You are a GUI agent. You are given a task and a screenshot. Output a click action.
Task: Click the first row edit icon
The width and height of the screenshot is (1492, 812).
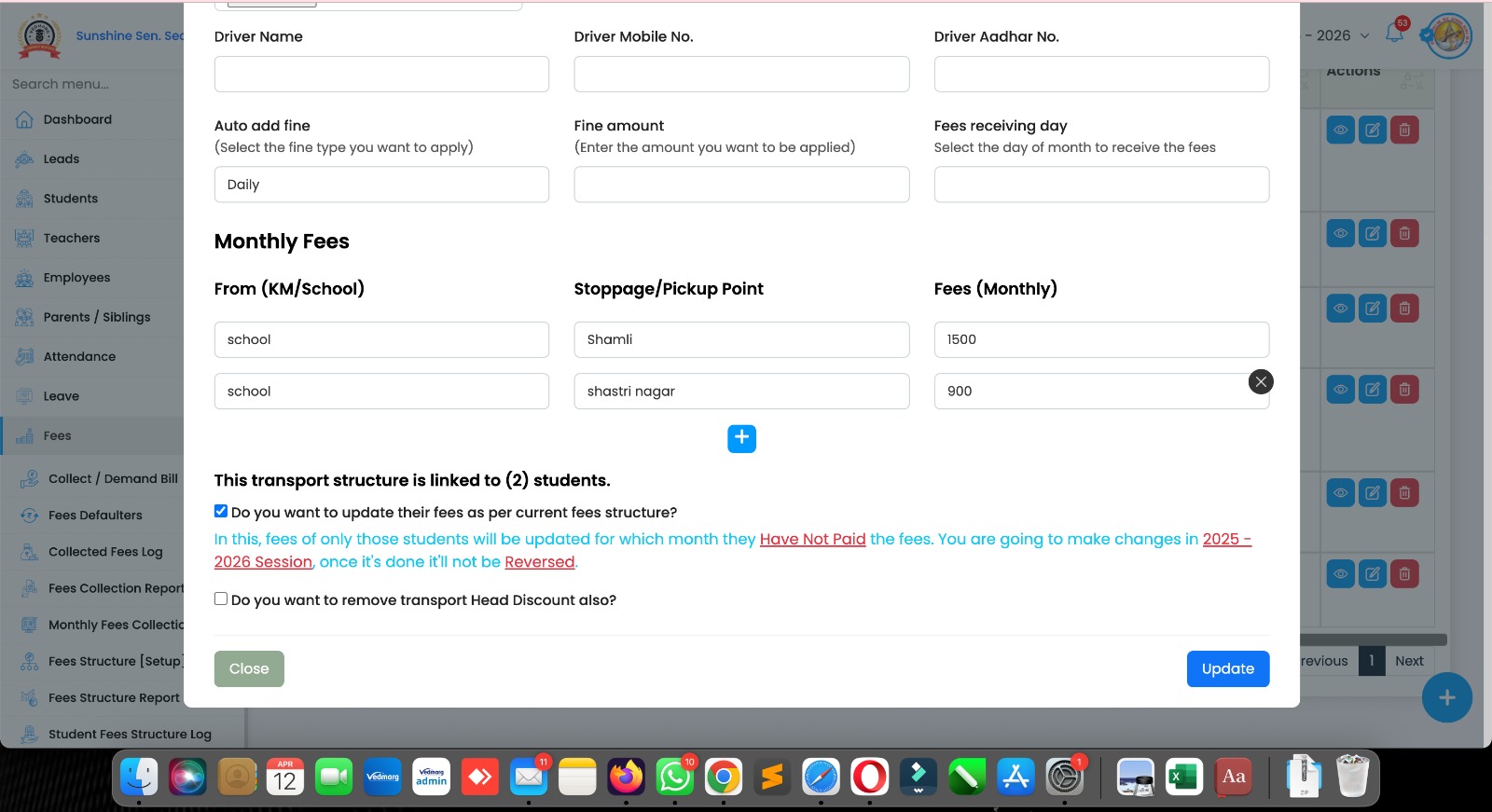pyautogui.click(x=1372, y=130)
